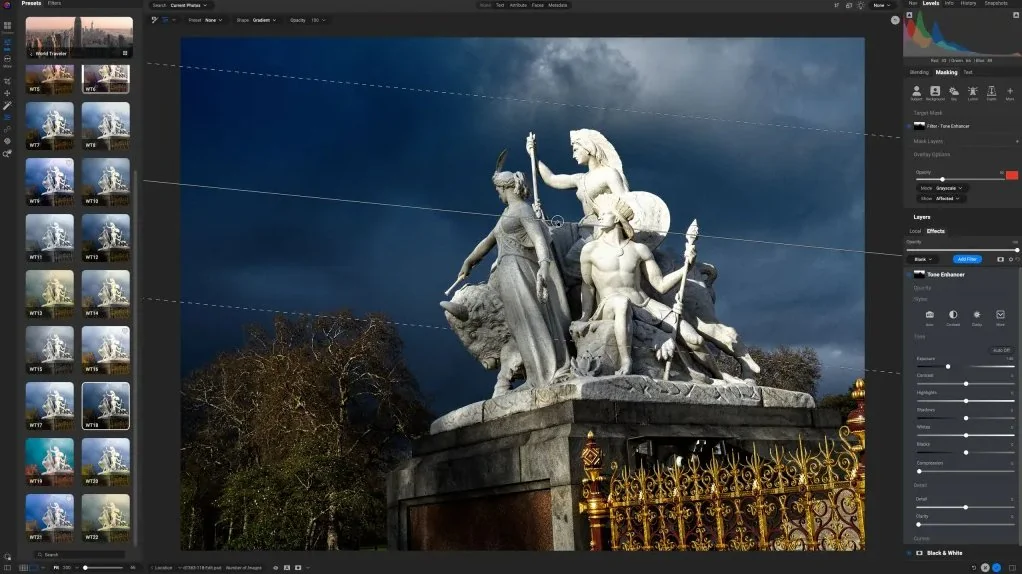Screen dimensions: 1022x574
Task: Open the World Traveler preset grid icon
Action: coord(125,53)
